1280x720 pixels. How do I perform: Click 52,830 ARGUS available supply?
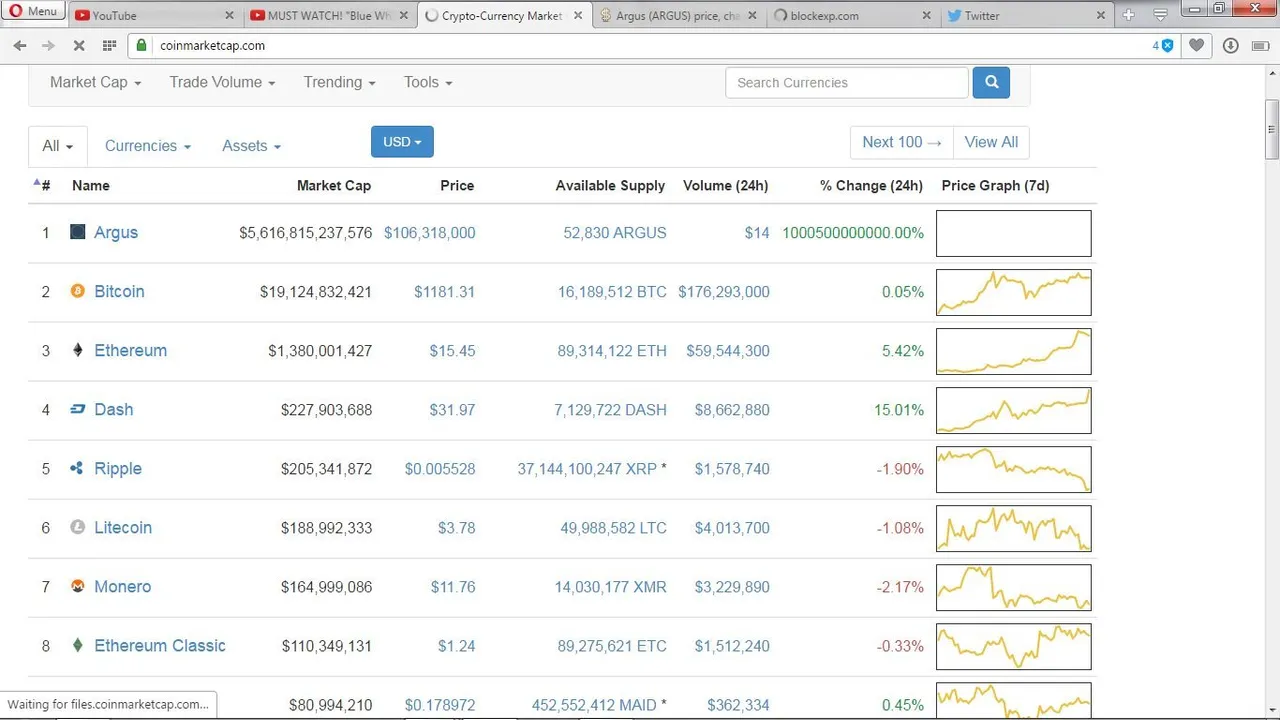(x=615, y=233)
